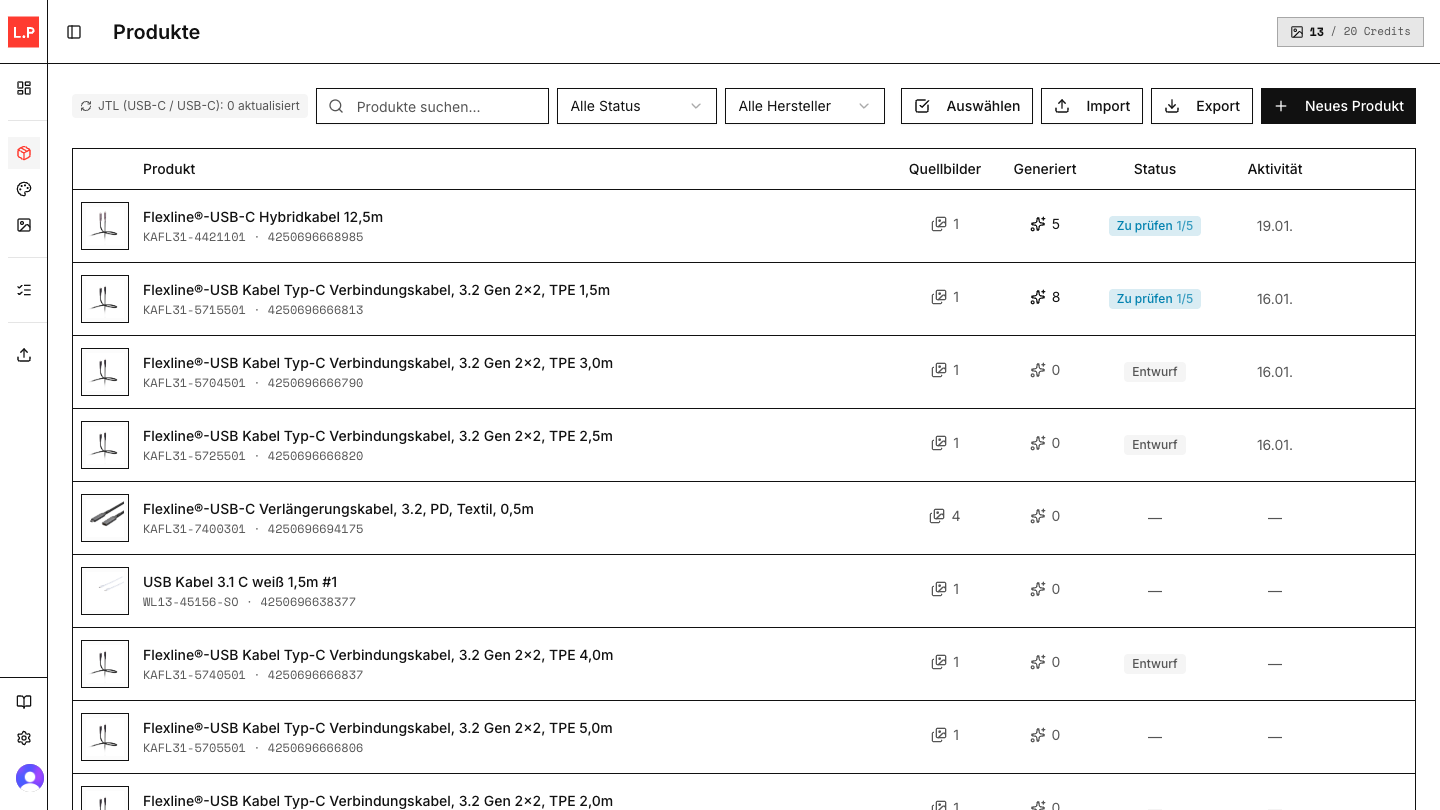The height and width of the screenshot is (810, 1440).
Task: Click Zu prüfen 1/5 badge for Hybridkabel
Action: pos(1155,226)
